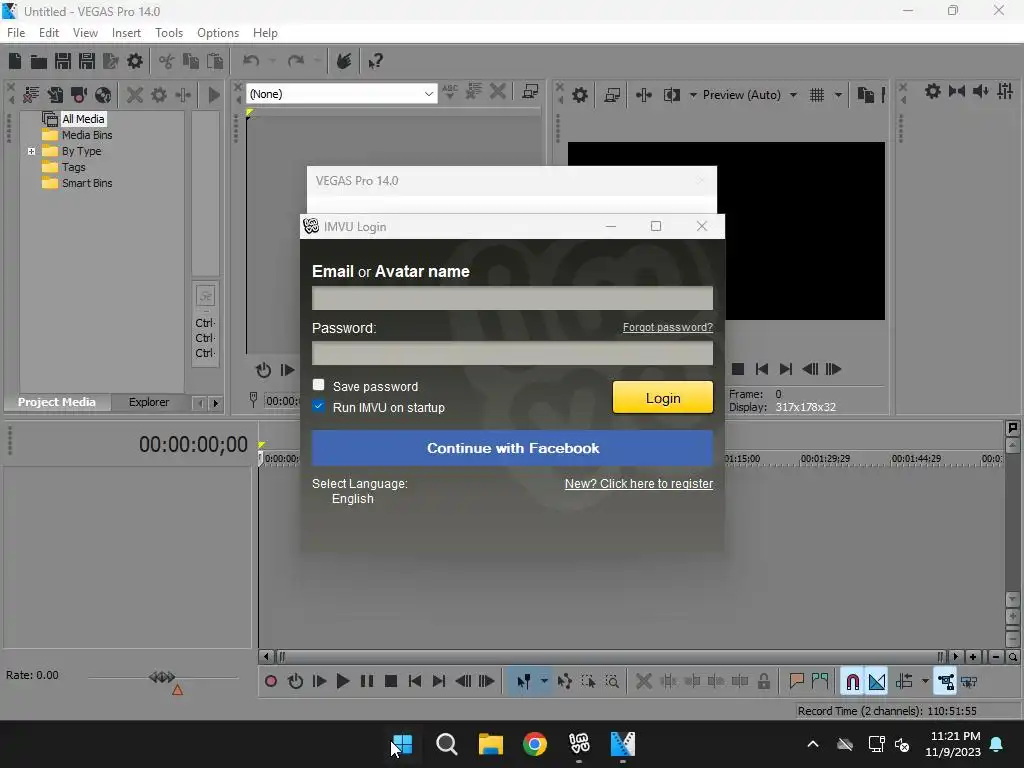Click the Stop button in timeline transport
This screenshot has width=1024, height=768.
point(391,681)
